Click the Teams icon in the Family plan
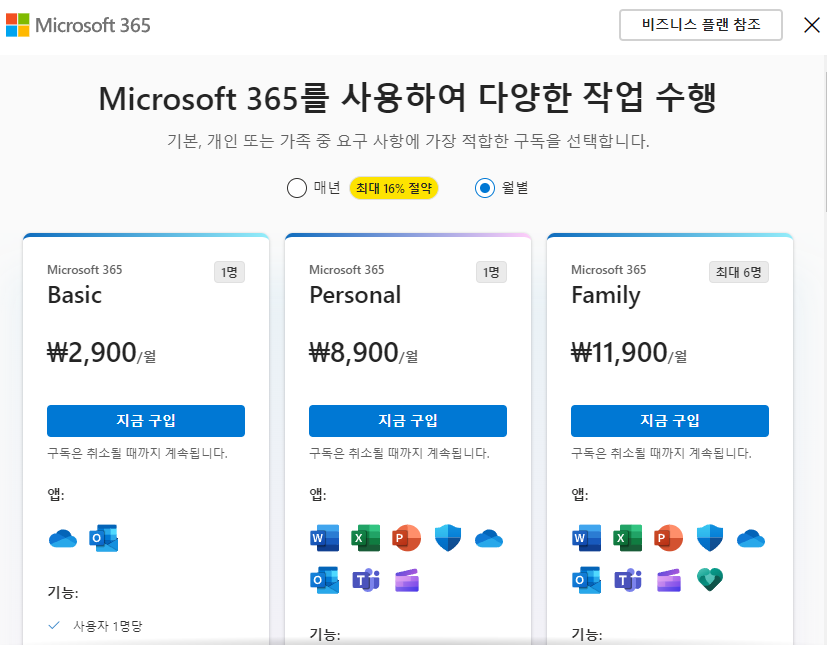Image resolution: width=827 pixels, height=645 pixels. point(628,580)
